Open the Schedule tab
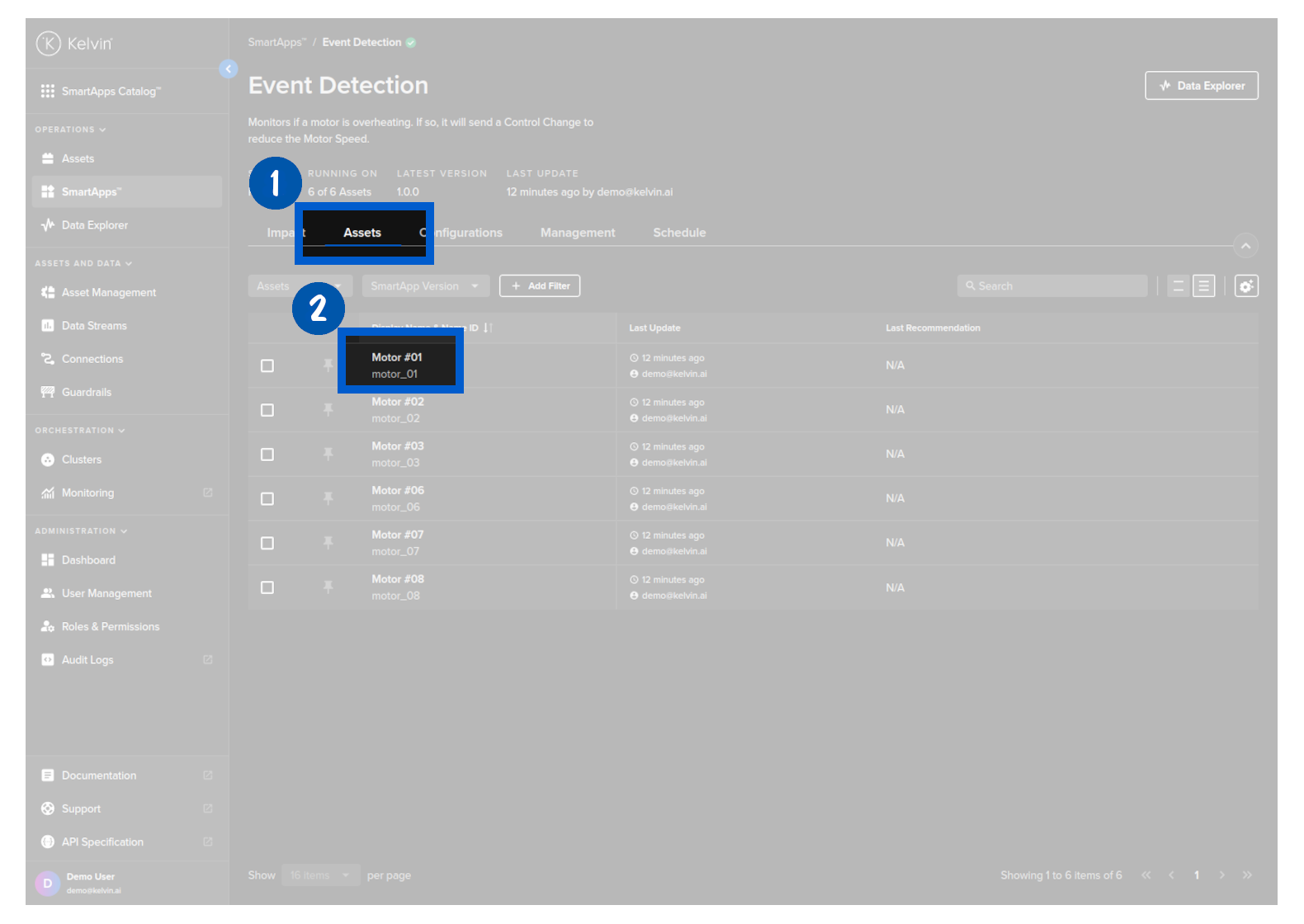This screenshot has width=1304, height=924. tap(679, 233)
